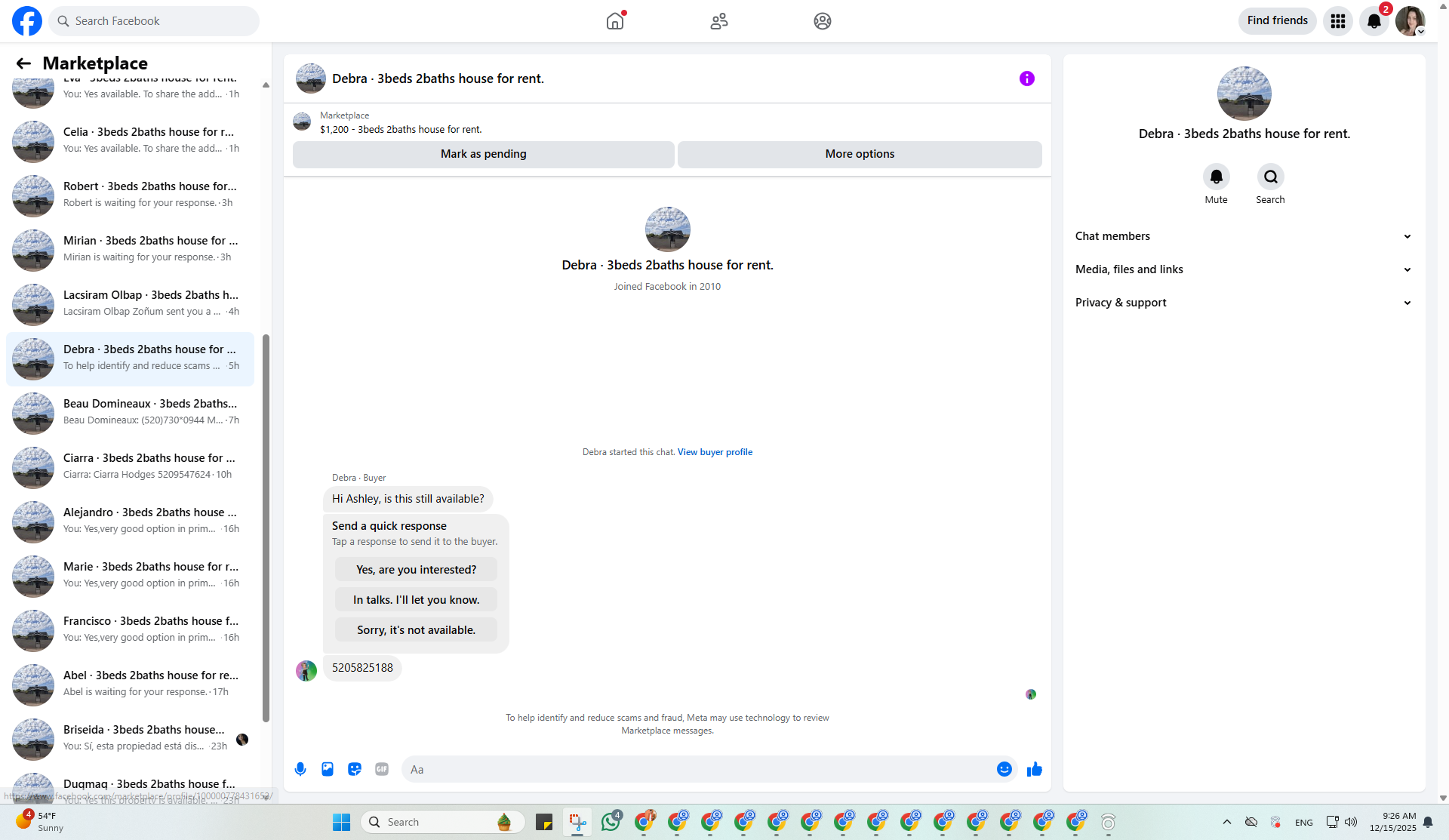Open the Windows Start menu
This screenshot has height=840, width=1449.
click(341, 822)
